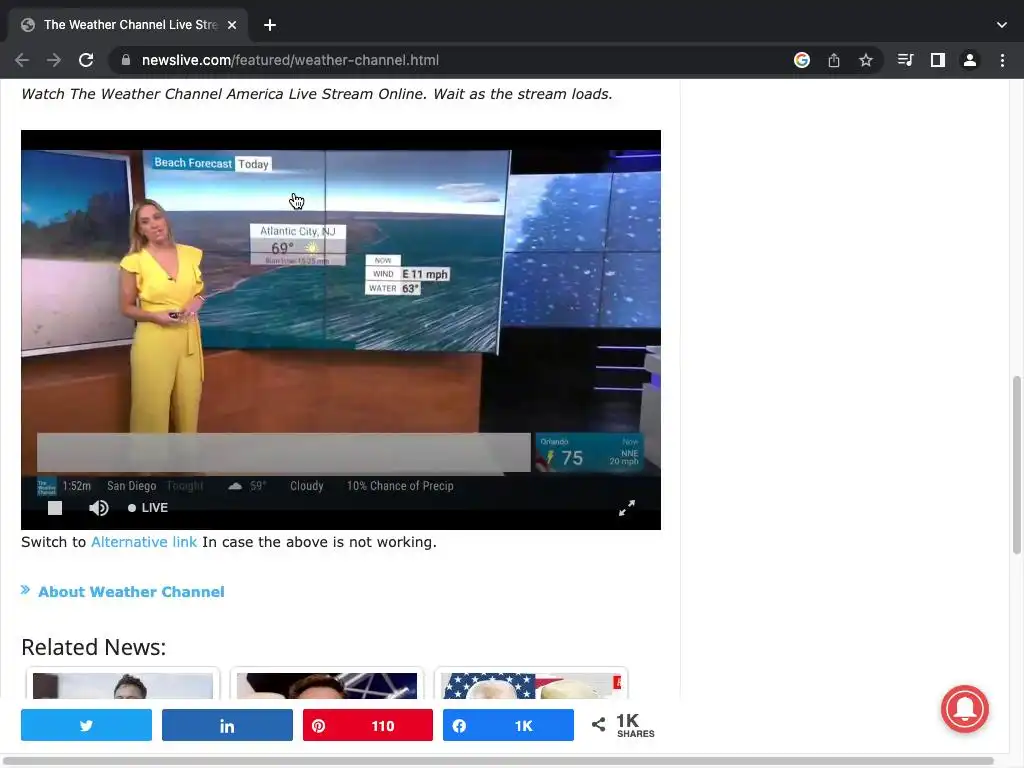Toggle the browser side panel
Screen dimensions: 1024x768
[938, 60]
